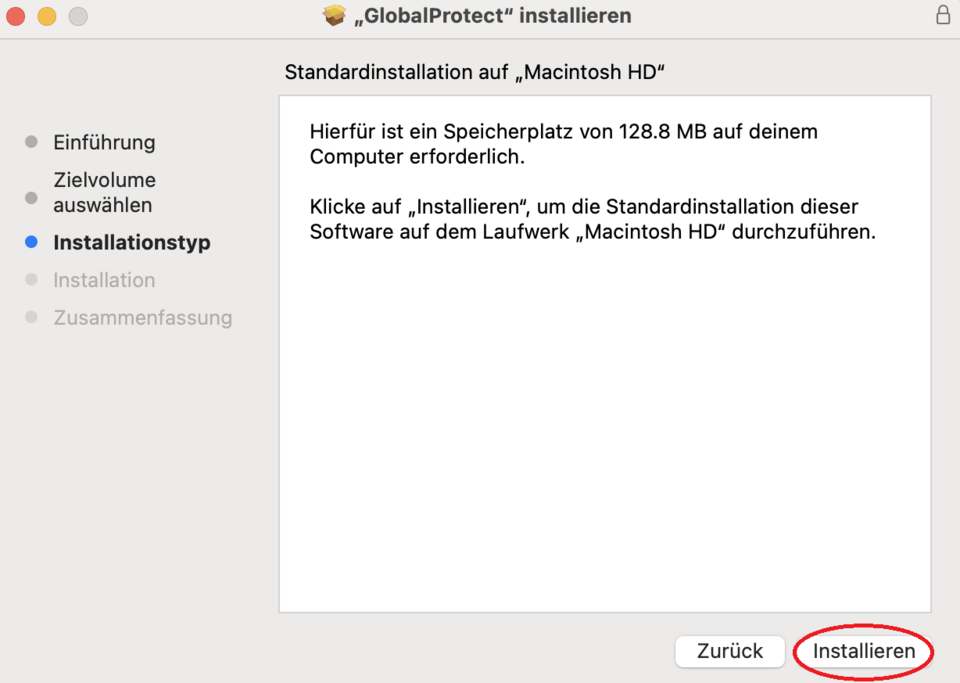
Task: Click the dimmed bullet beside Zusammenfassung
Action: 31,317
